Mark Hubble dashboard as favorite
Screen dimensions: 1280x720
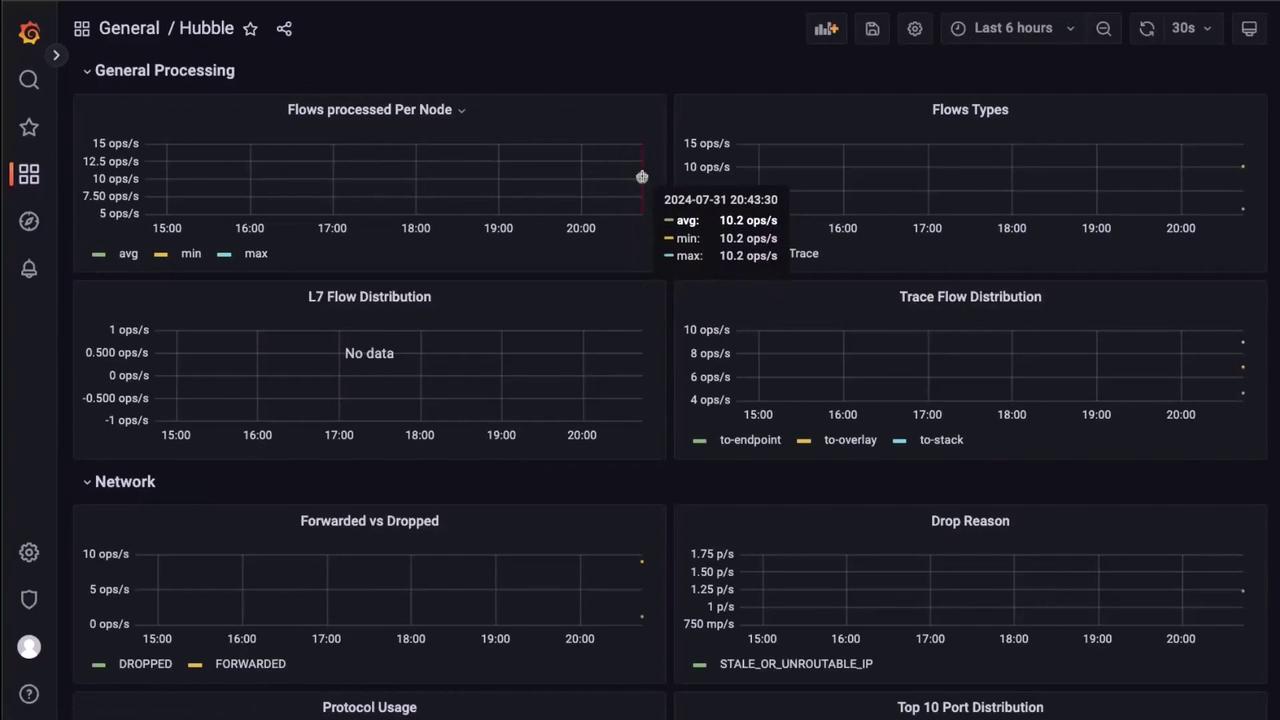click(250, 29)
